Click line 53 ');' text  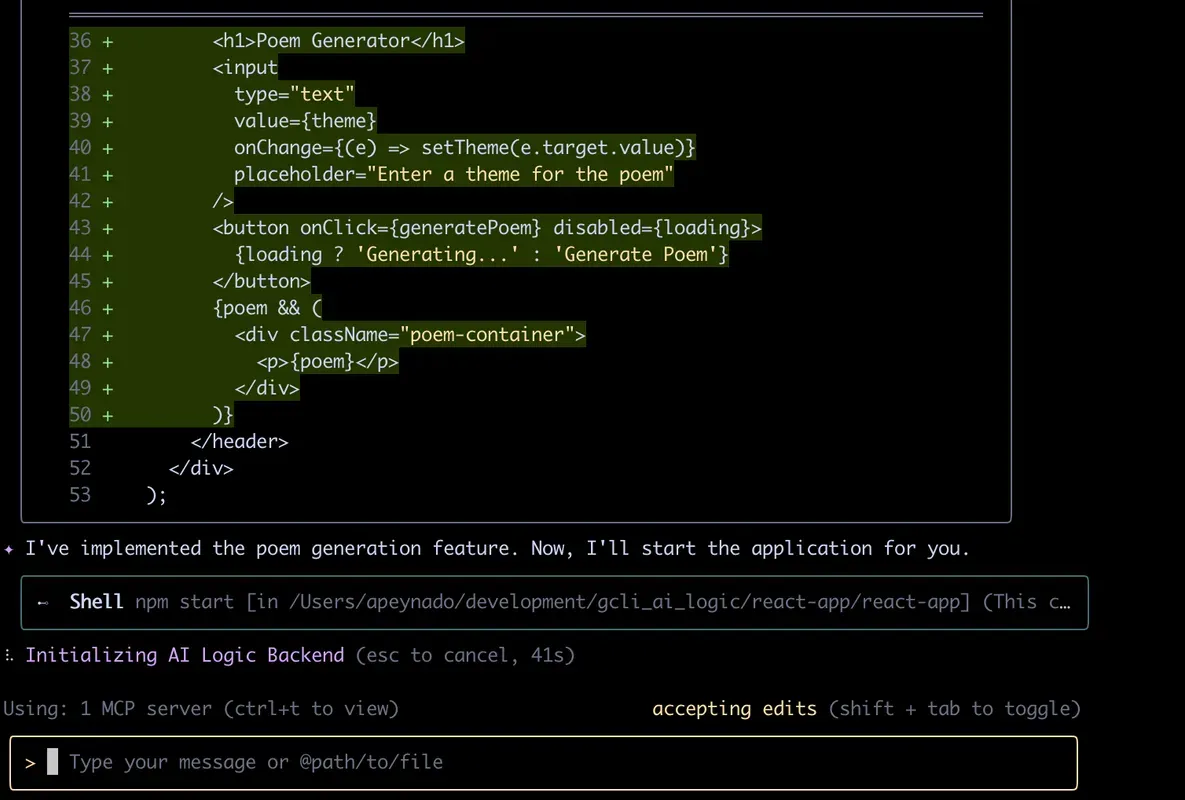tap(156, 496)
